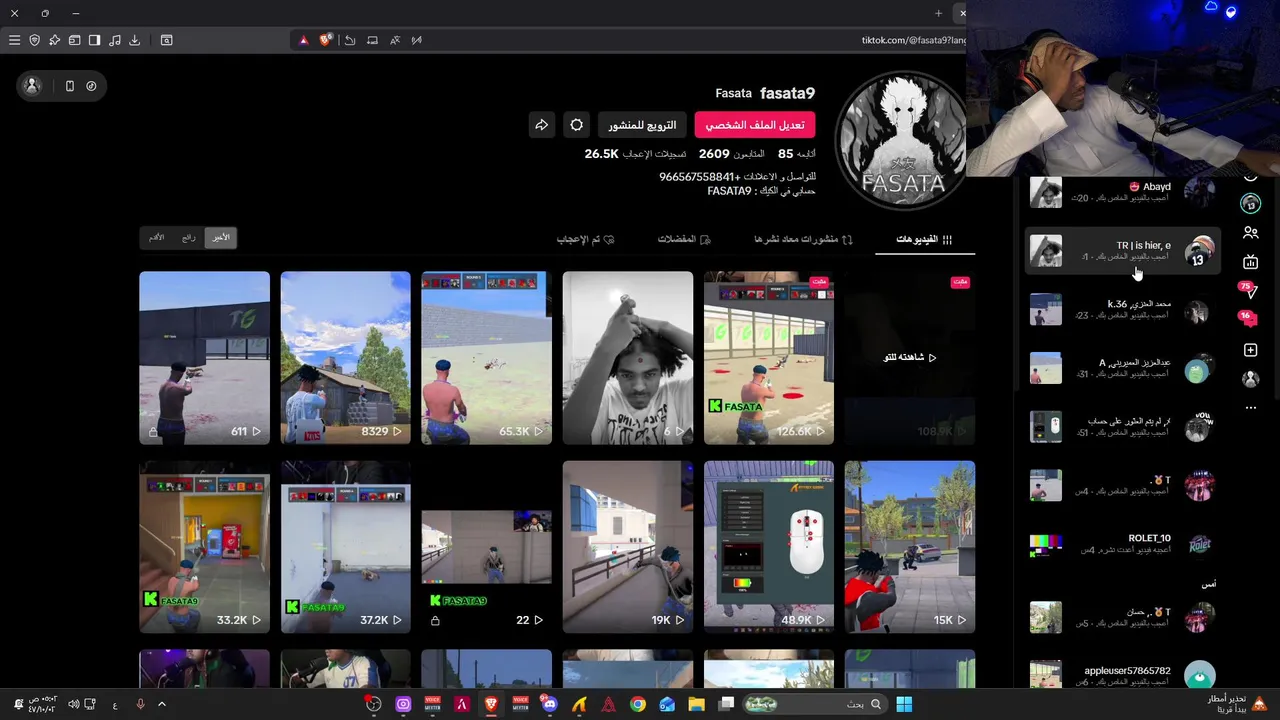Open the 'TR | is hier, e' notification
The width and height of the screenshot is (1280, 720).
coord(1122,251)
